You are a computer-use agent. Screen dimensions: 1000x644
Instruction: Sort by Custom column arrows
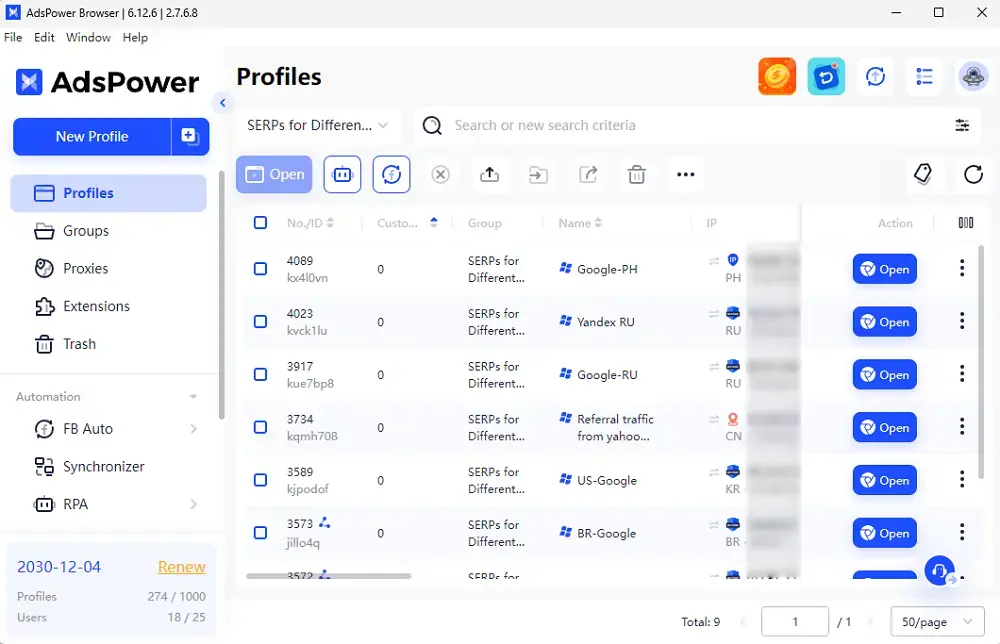(434, 223)
